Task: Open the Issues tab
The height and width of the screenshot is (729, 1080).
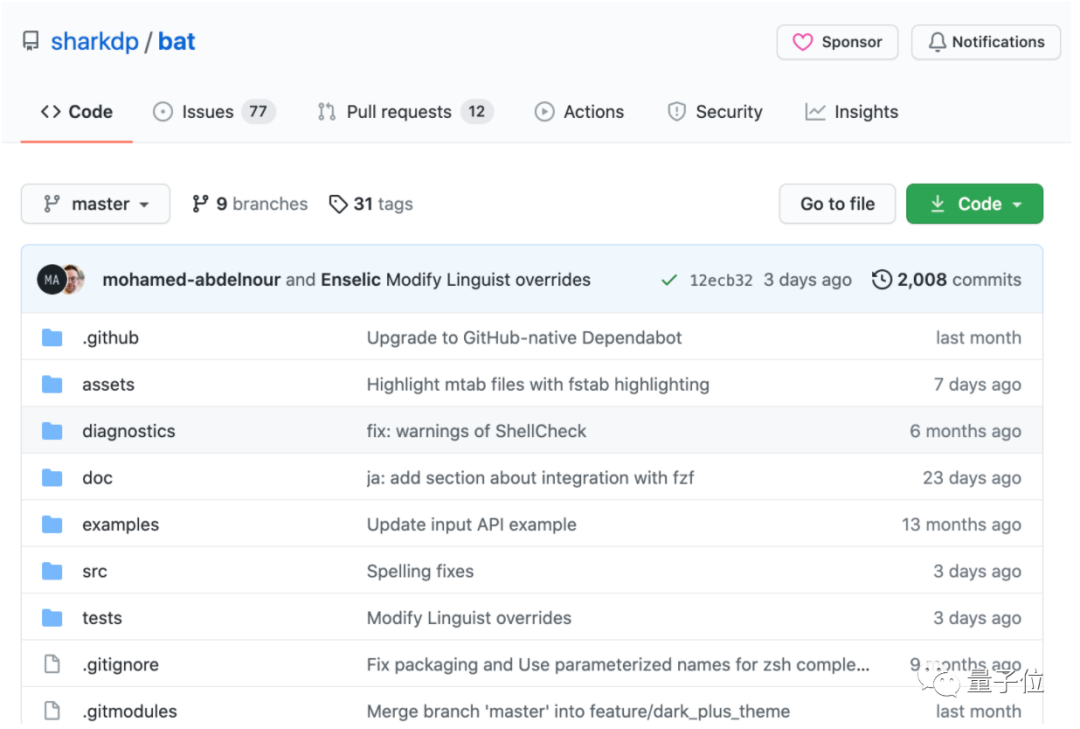Action: (214, 112)
